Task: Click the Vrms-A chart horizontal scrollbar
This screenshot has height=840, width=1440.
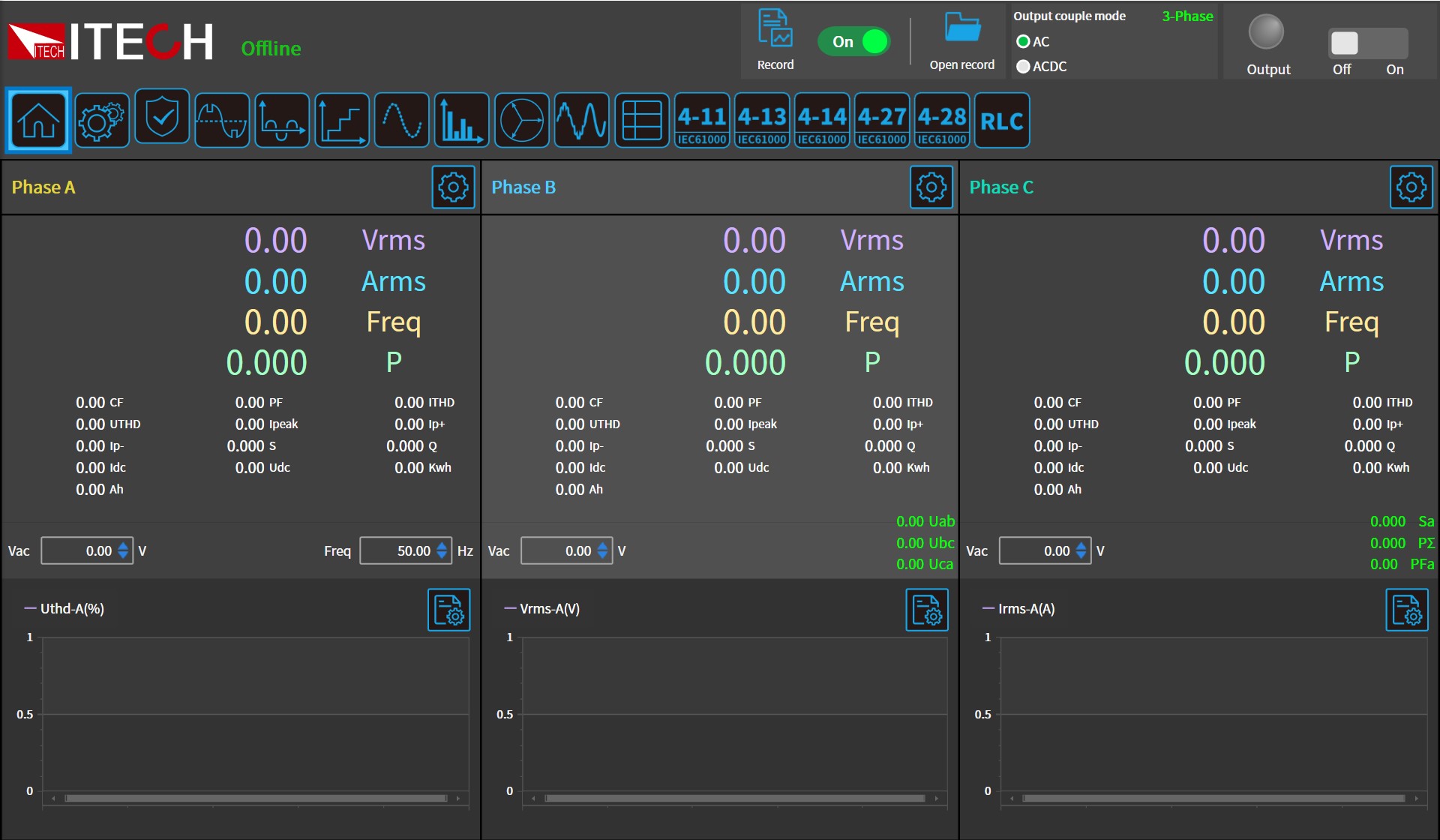Action: (x=734, y=799)
